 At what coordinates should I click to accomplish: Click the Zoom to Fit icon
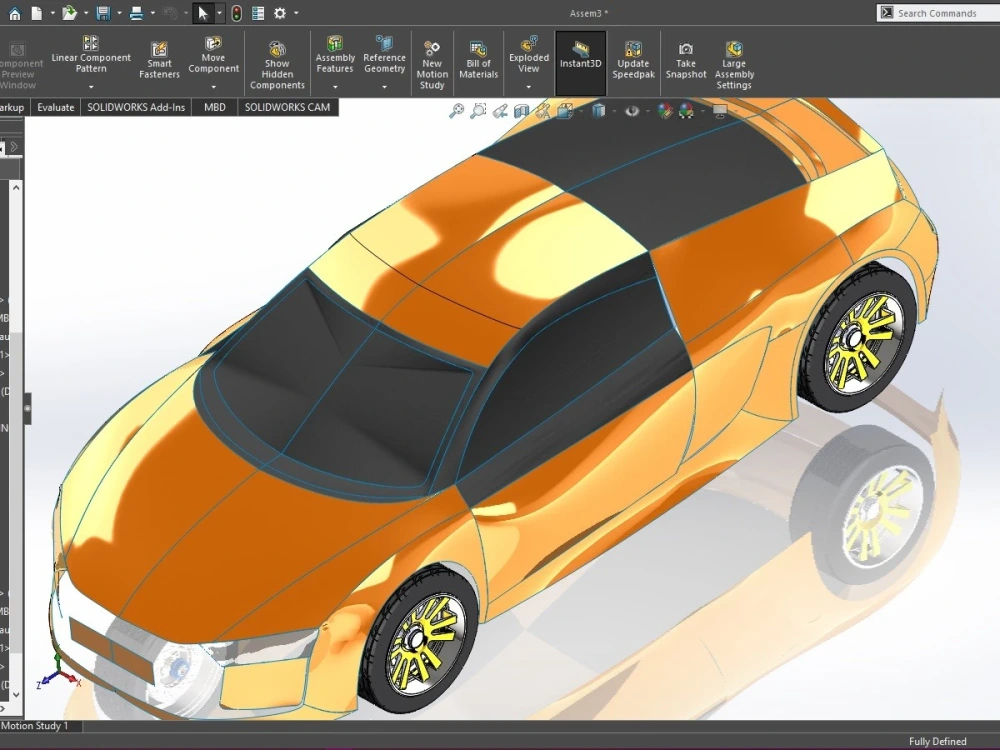[x=456, y=110]
